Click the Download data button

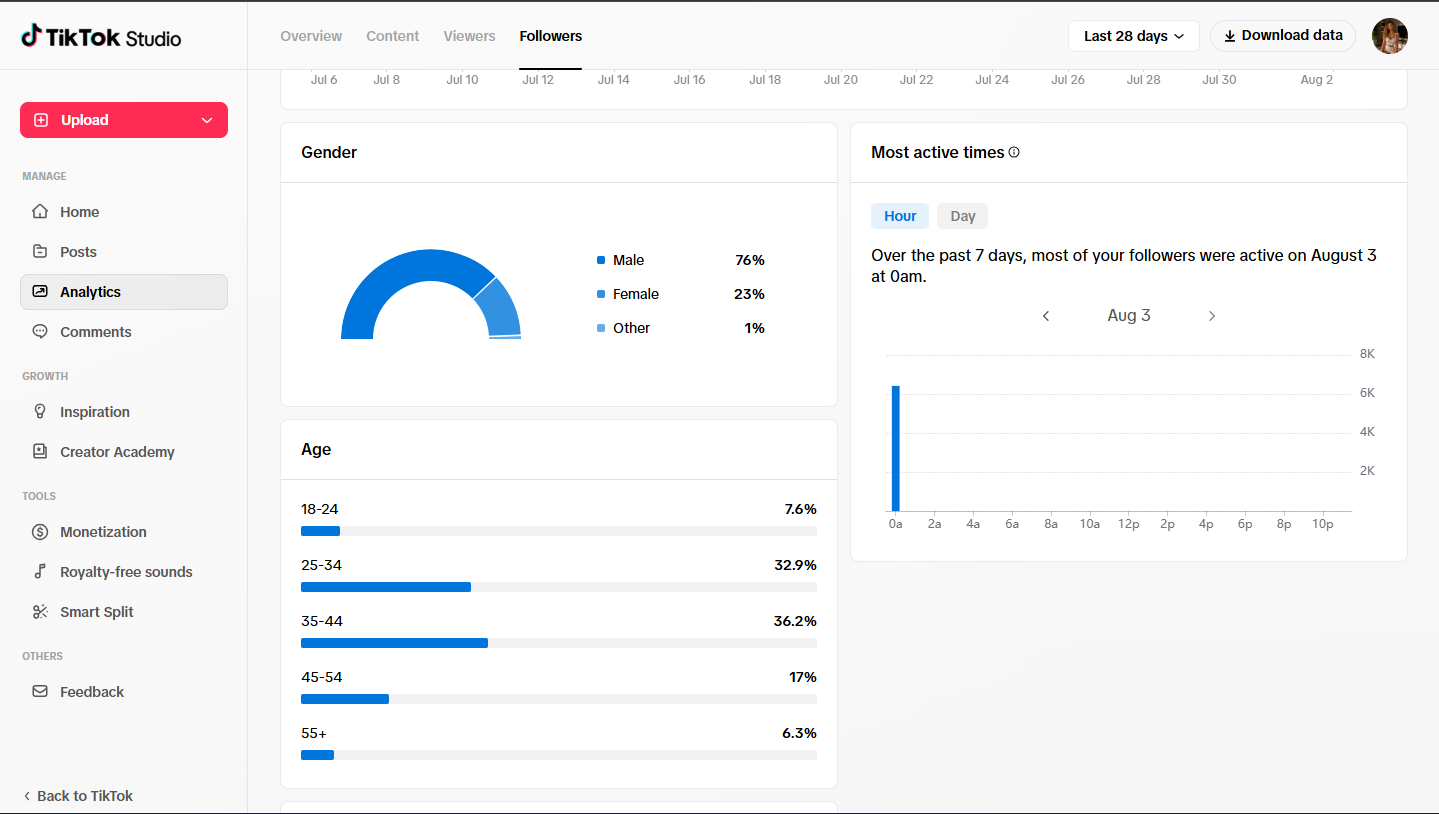pos(1282,36)
